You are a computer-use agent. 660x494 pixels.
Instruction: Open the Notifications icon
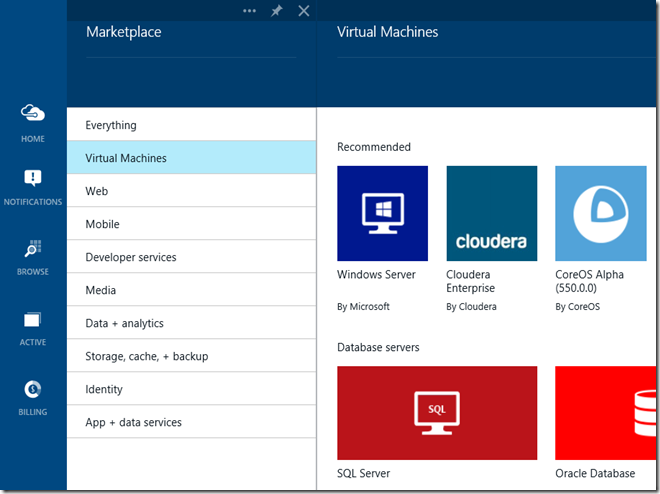33,180
